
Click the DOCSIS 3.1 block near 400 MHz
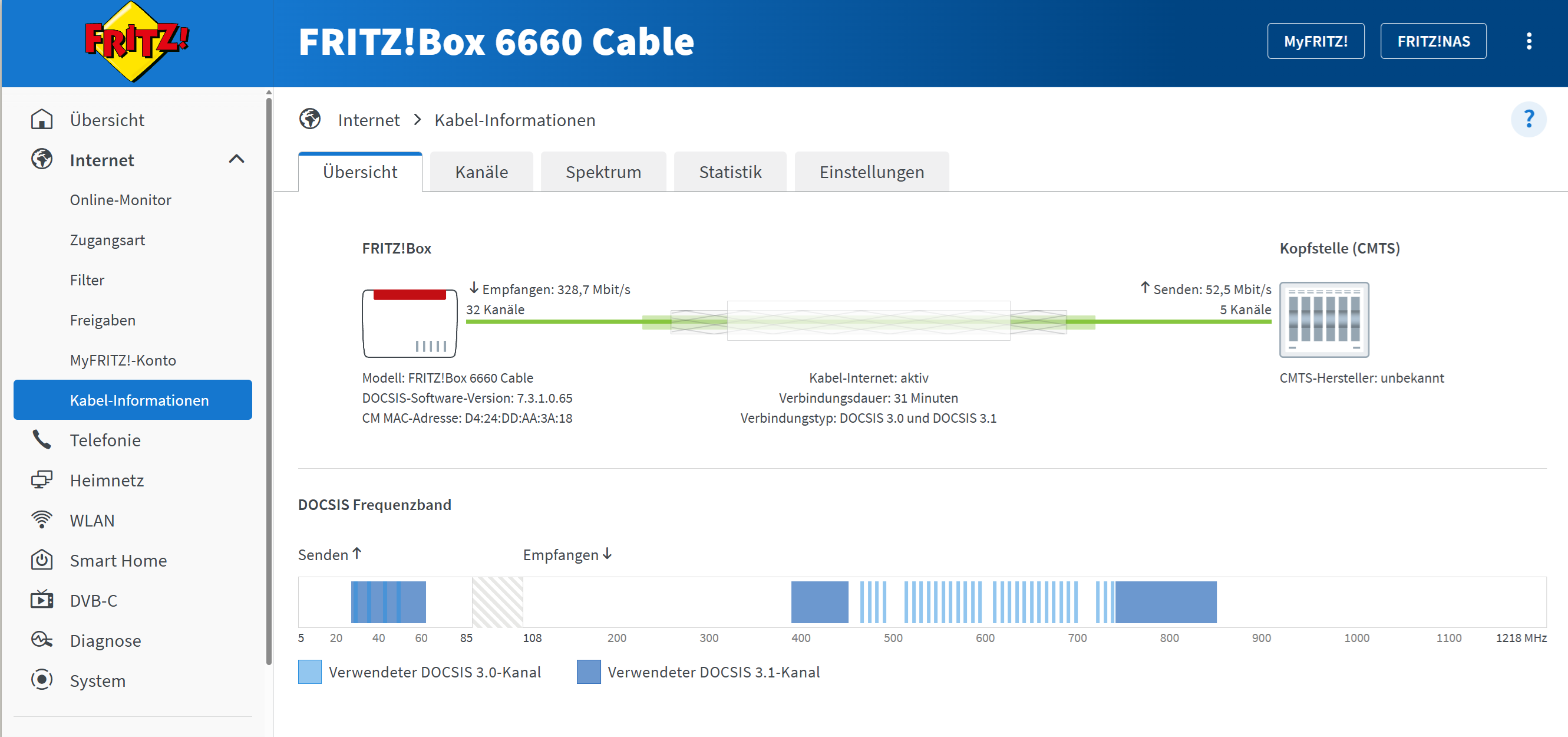819,602
